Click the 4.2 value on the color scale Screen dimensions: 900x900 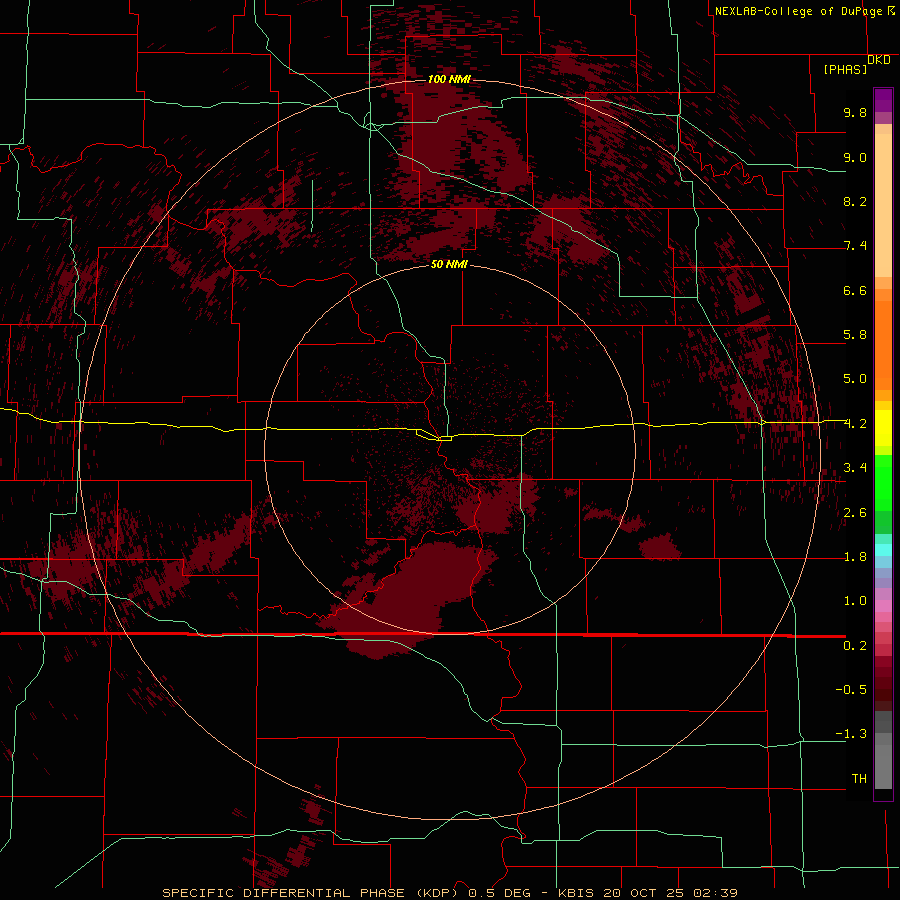855,424
